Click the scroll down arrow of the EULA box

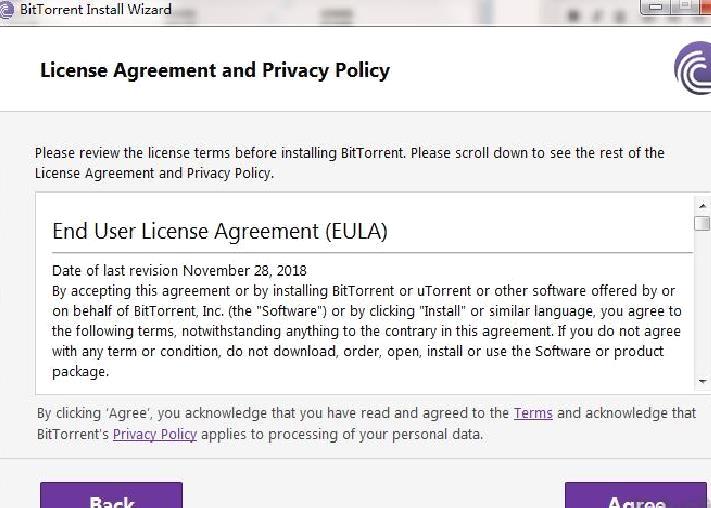point(702,381)
